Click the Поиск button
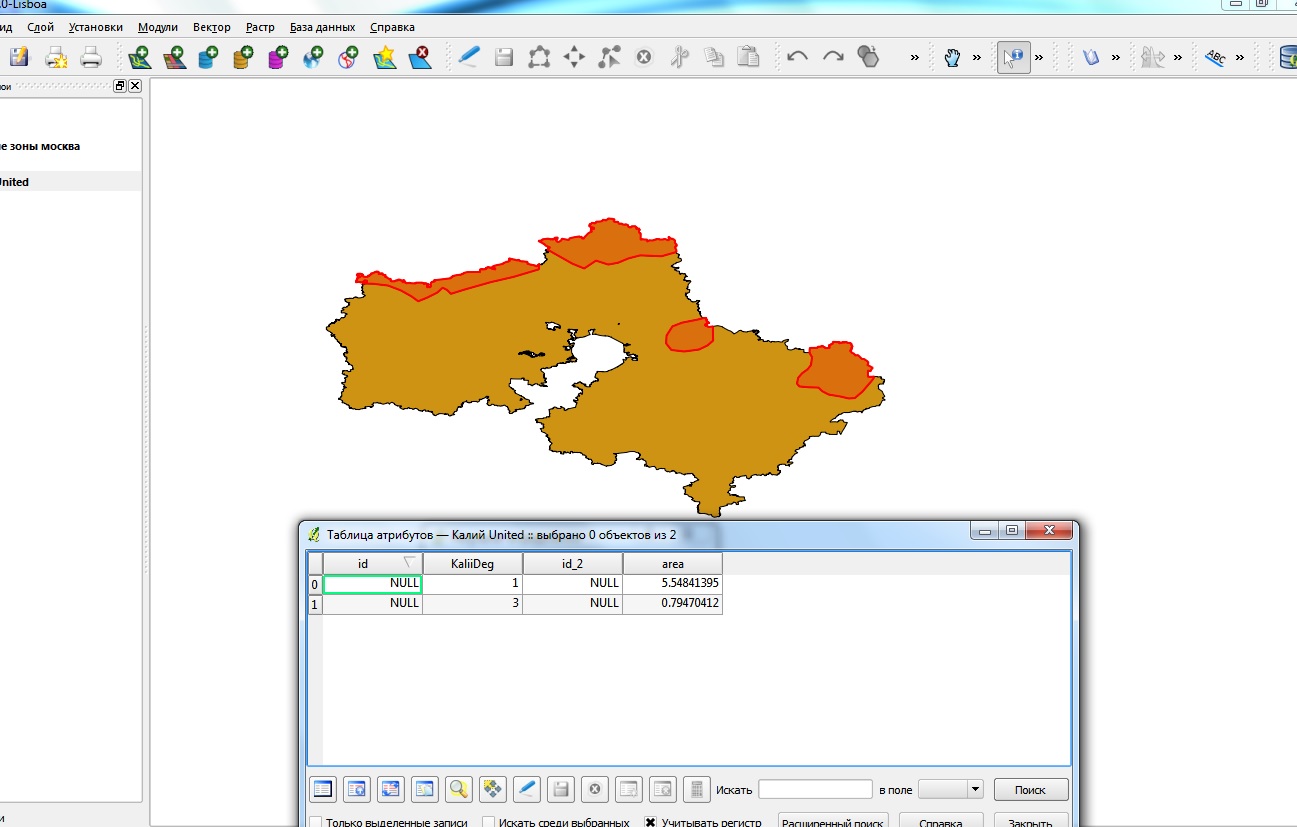Viewport: 1297px width, 827px height. (1030, 789)
